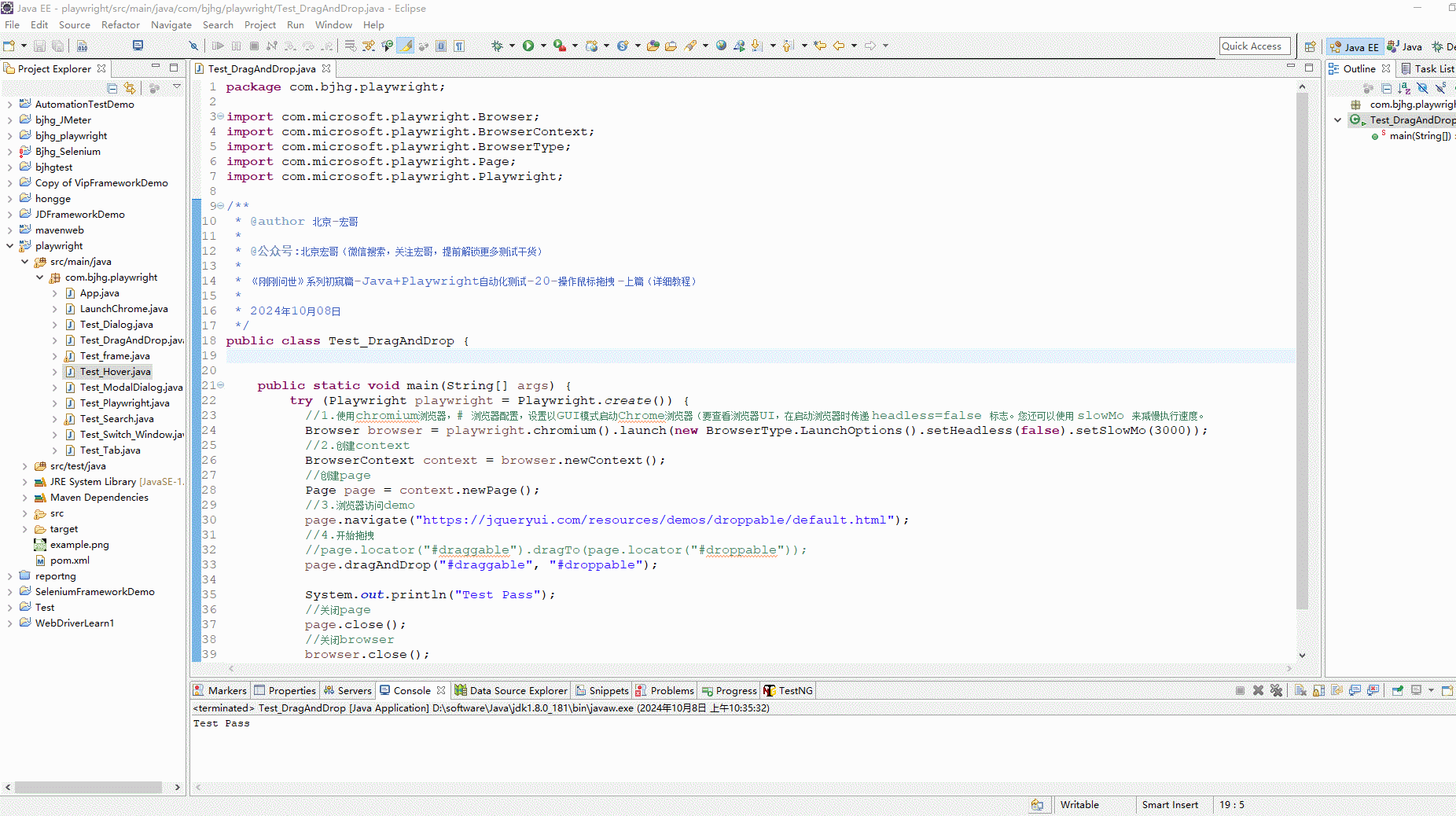The image size is (1456, 816).
Task: Click the Open Task folder icon
Action: 671,46
